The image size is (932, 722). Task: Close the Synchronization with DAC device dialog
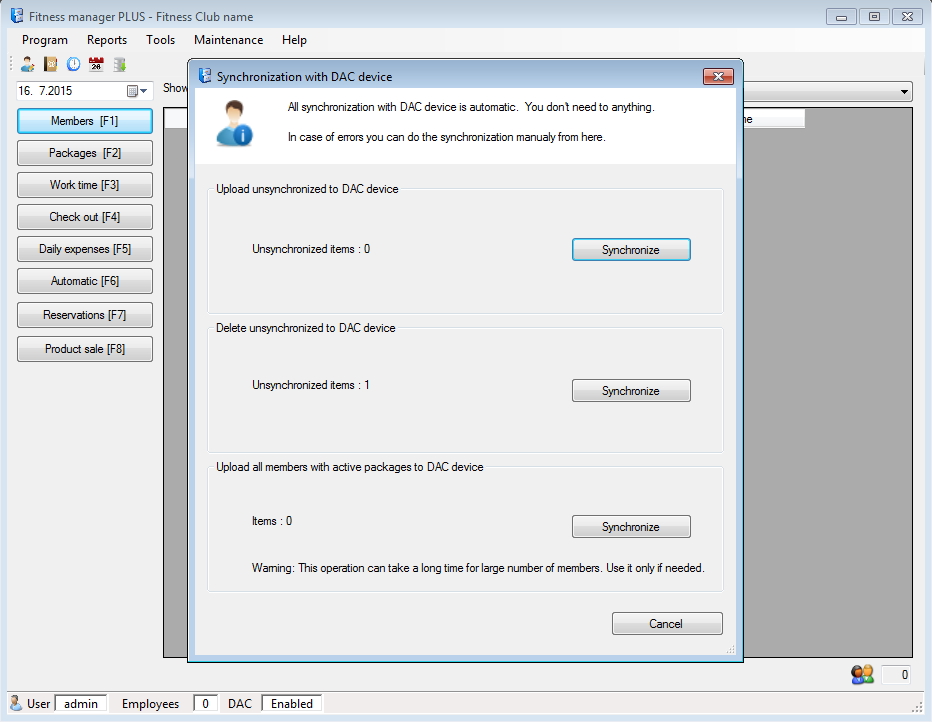718,77
